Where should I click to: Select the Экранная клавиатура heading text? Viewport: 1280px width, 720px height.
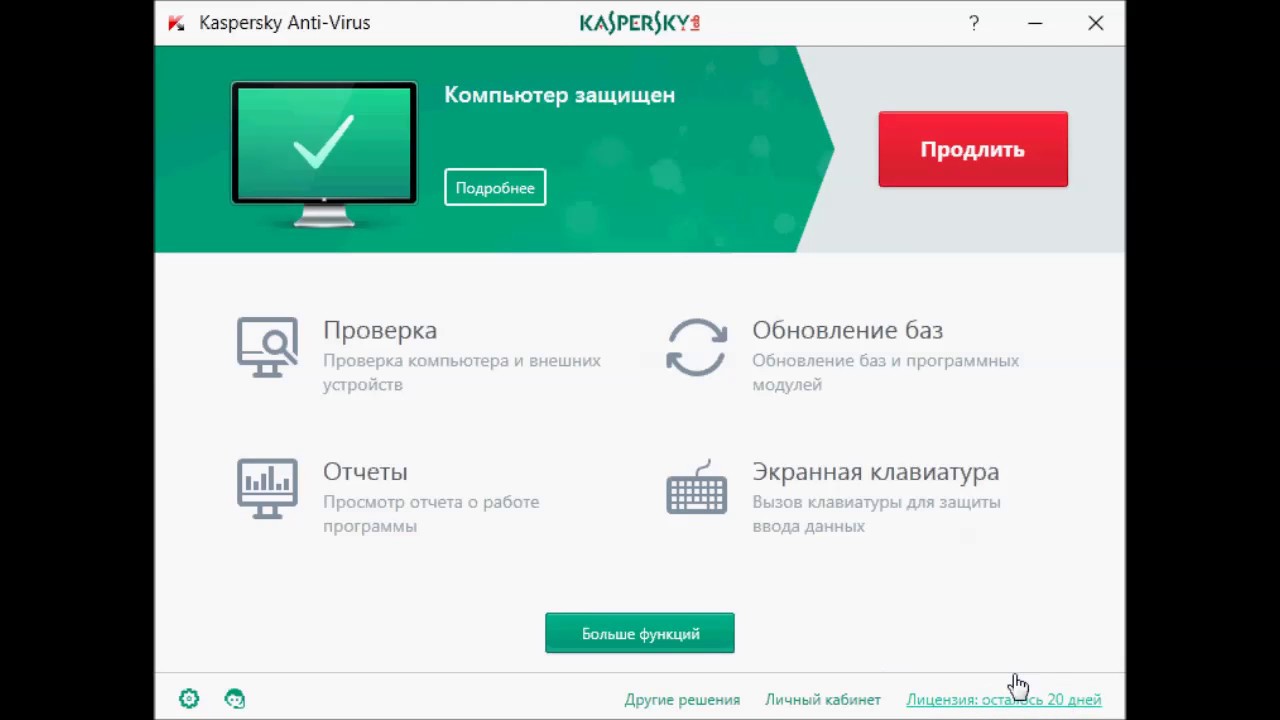876,471
